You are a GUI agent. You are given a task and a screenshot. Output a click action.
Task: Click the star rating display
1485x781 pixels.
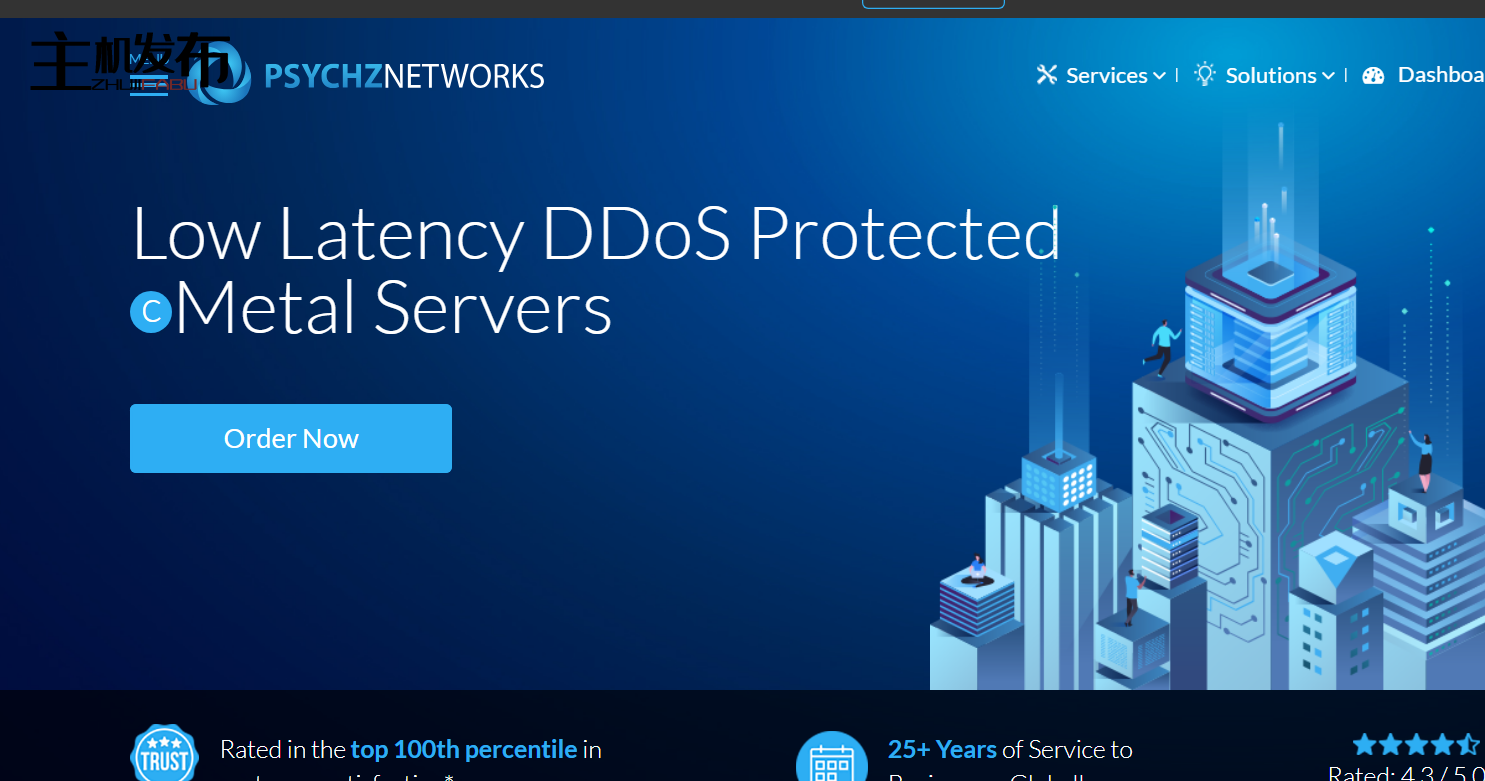click(1415, 744)
